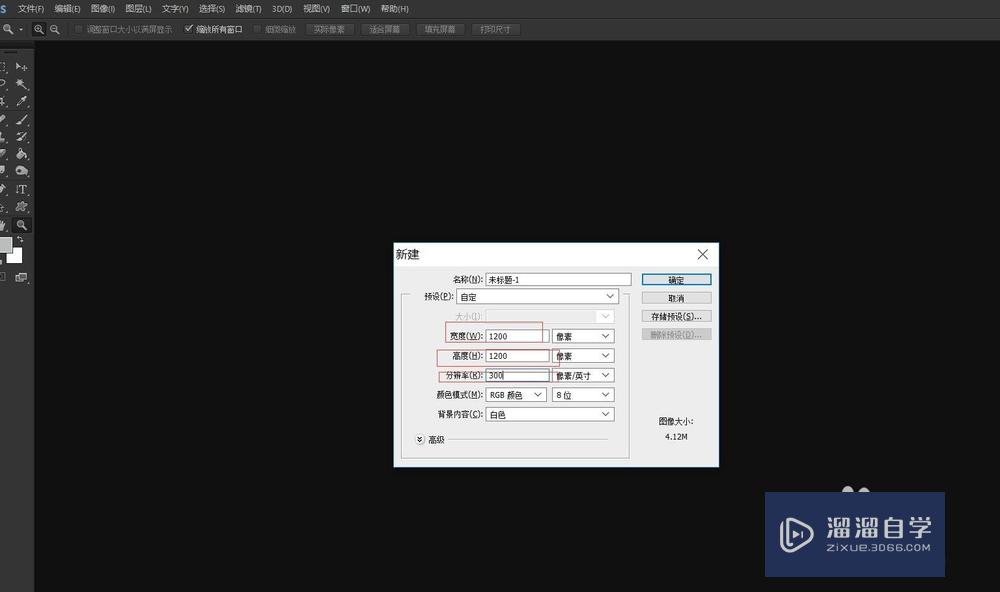The image size is (1000, 592).
Task: Click the 4.12M image size value
Action: pos(676,437)
